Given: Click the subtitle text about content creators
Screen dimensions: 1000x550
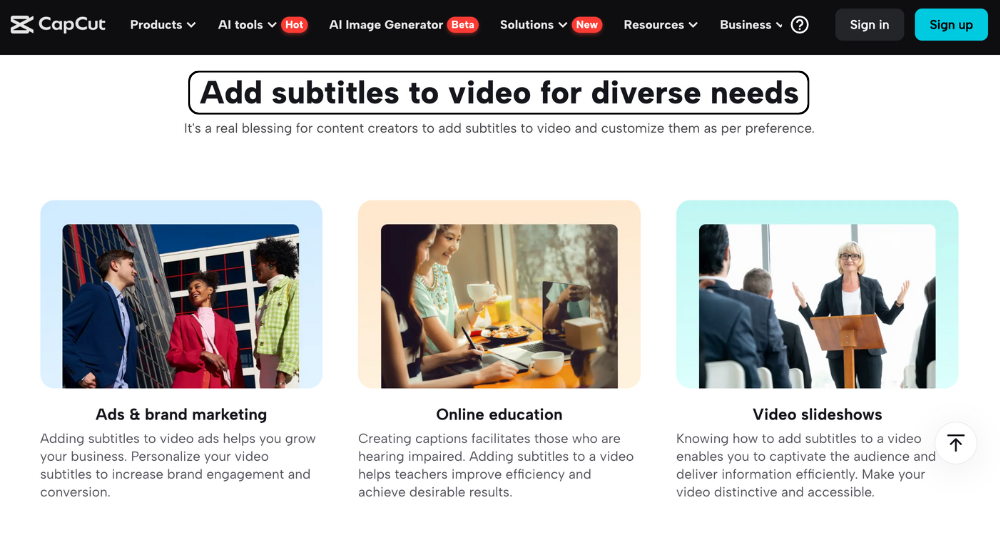Looking at the screenshot, I should [x=499, y=128].
